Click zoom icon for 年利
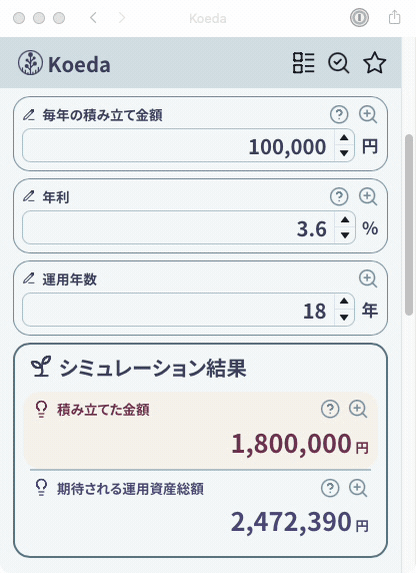 367,197
